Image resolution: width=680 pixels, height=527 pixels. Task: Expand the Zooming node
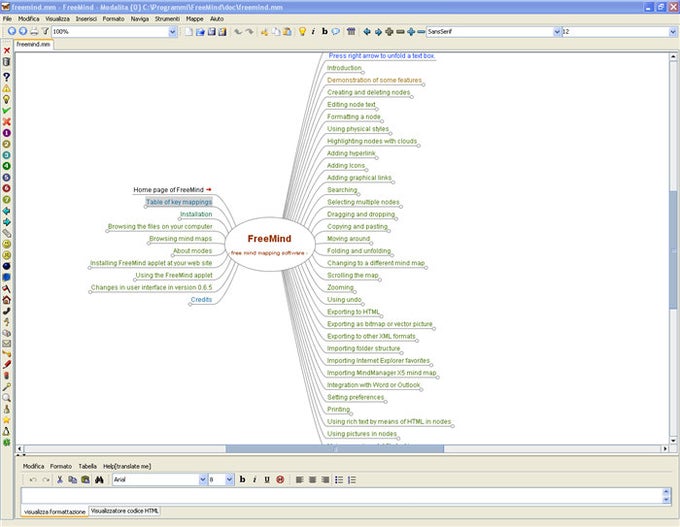355,291
